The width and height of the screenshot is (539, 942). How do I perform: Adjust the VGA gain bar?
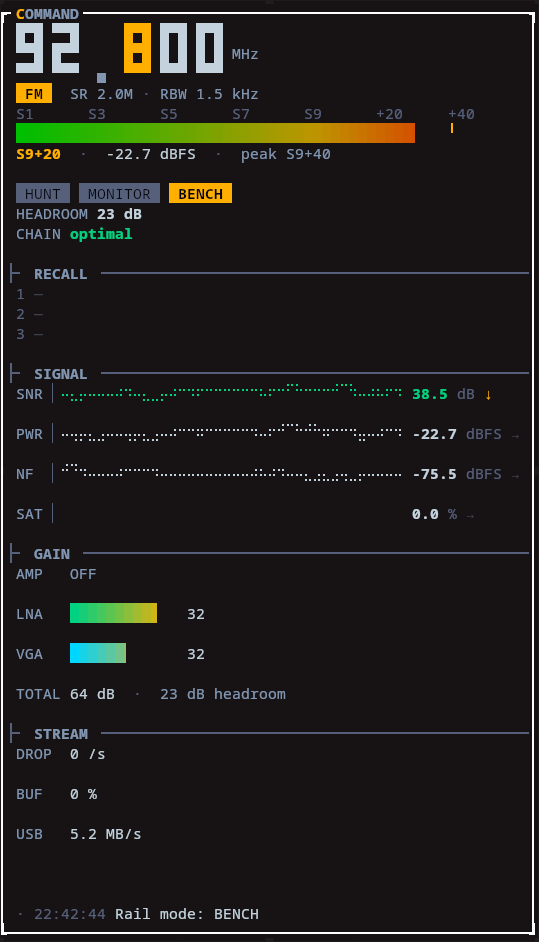pyautogui.click(x=98, y=653)
